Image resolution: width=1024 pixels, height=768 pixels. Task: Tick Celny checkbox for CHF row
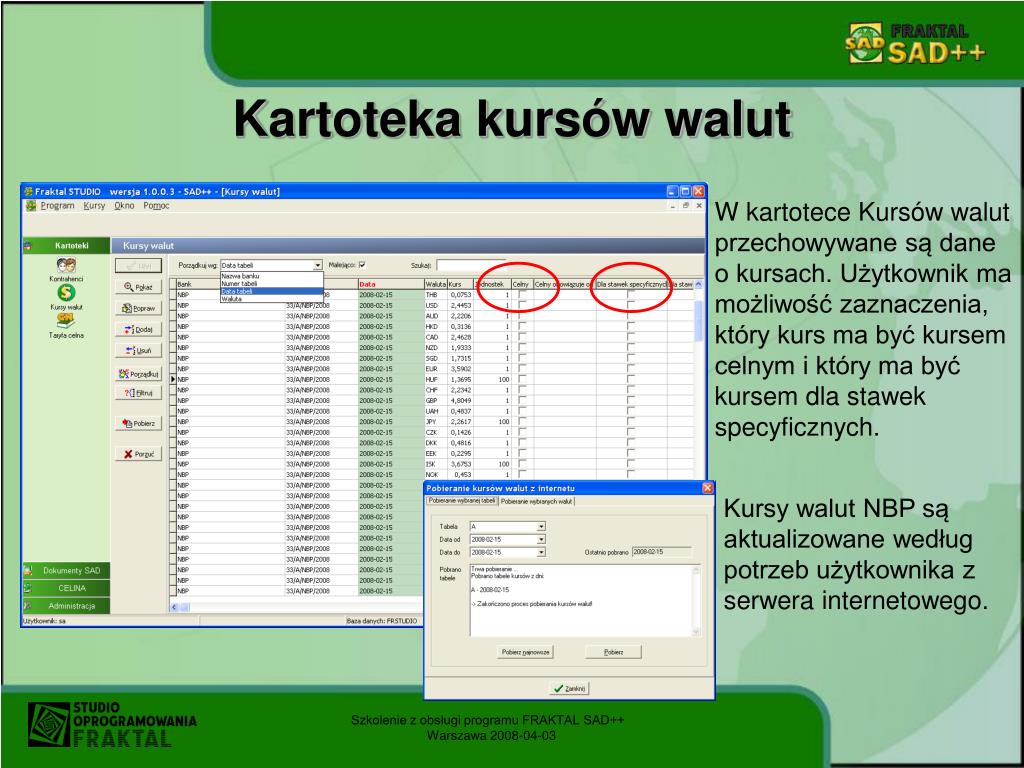point(522,390)
